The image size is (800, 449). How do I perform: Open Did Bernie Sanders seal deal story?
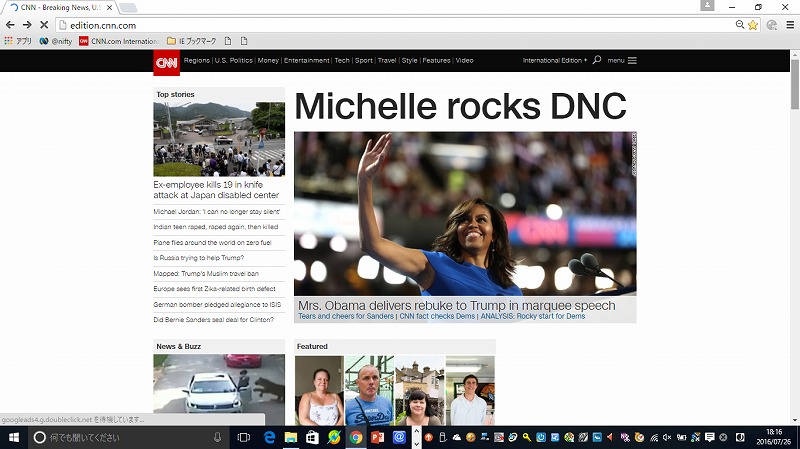click(x=213, y=319)
